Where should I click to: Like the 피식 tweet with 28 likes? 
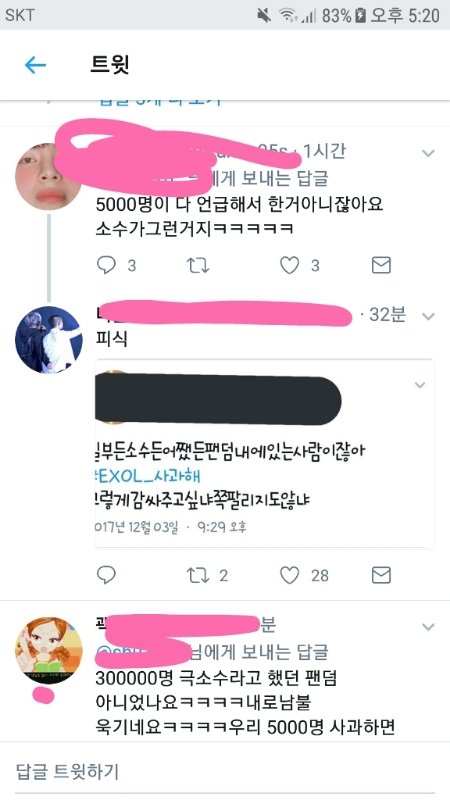tap(289, 576)
